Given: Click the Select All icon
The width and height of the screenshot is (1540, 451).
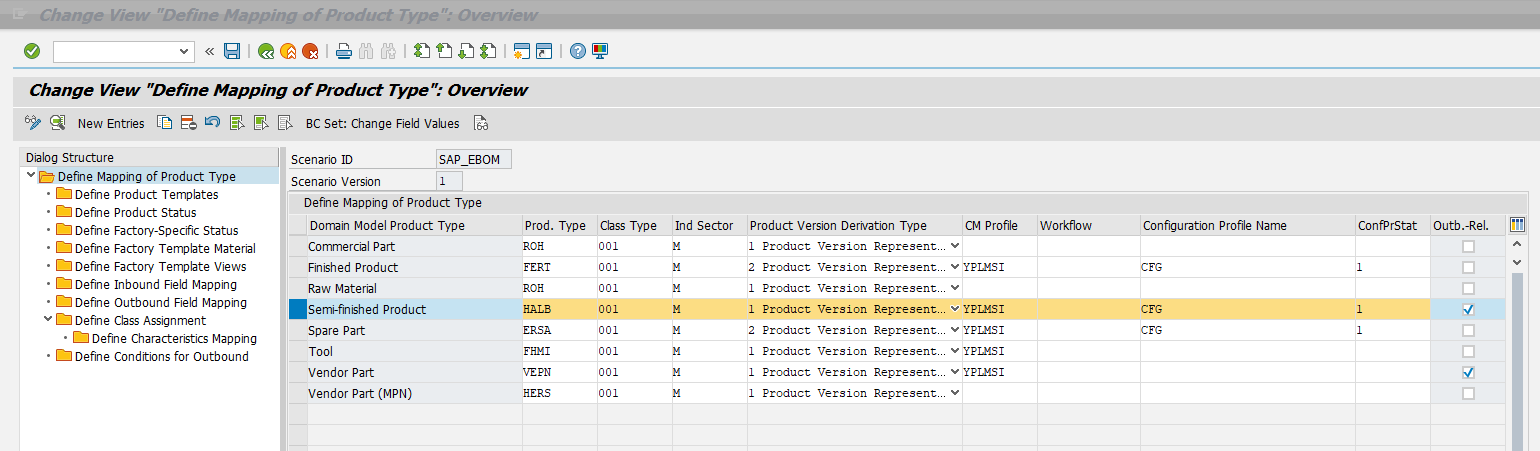Looking at the screenshot, I should coord(237,123).
